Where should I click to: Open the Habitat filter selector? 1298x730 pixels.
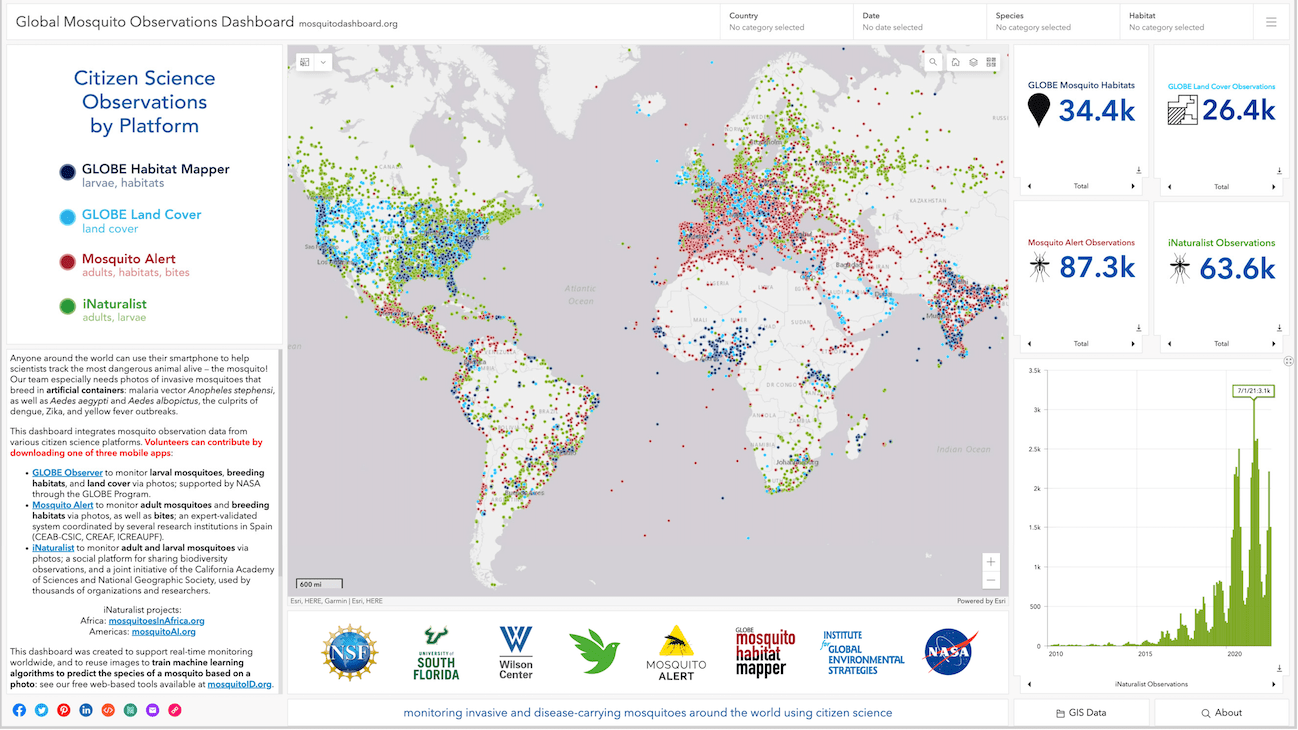point(1186,21)
